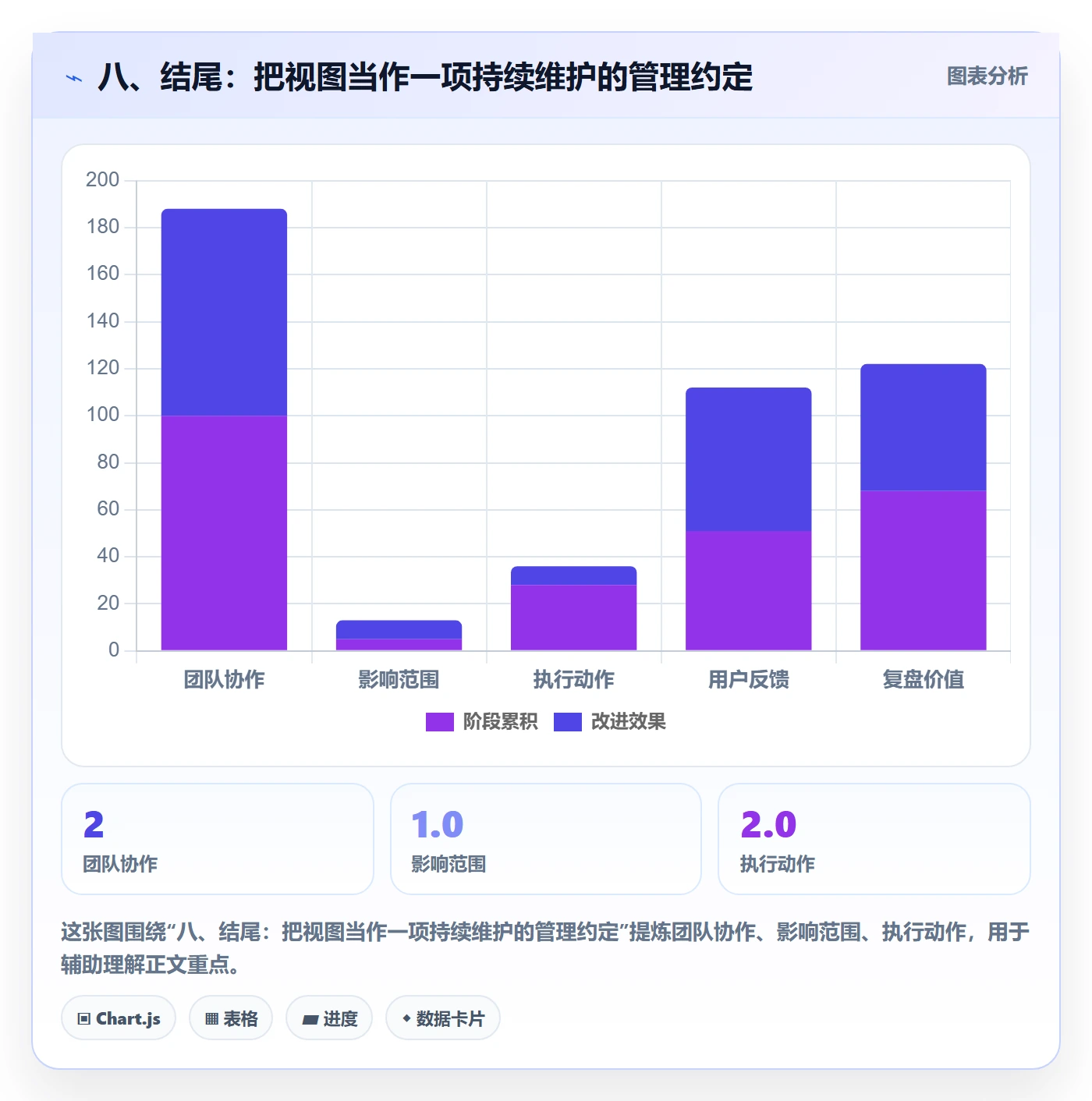Click the purple 复盘价值 bar segment
Image resolution: width=1092 pixels, height=1101 pixels.
click(x=923, y=570)
